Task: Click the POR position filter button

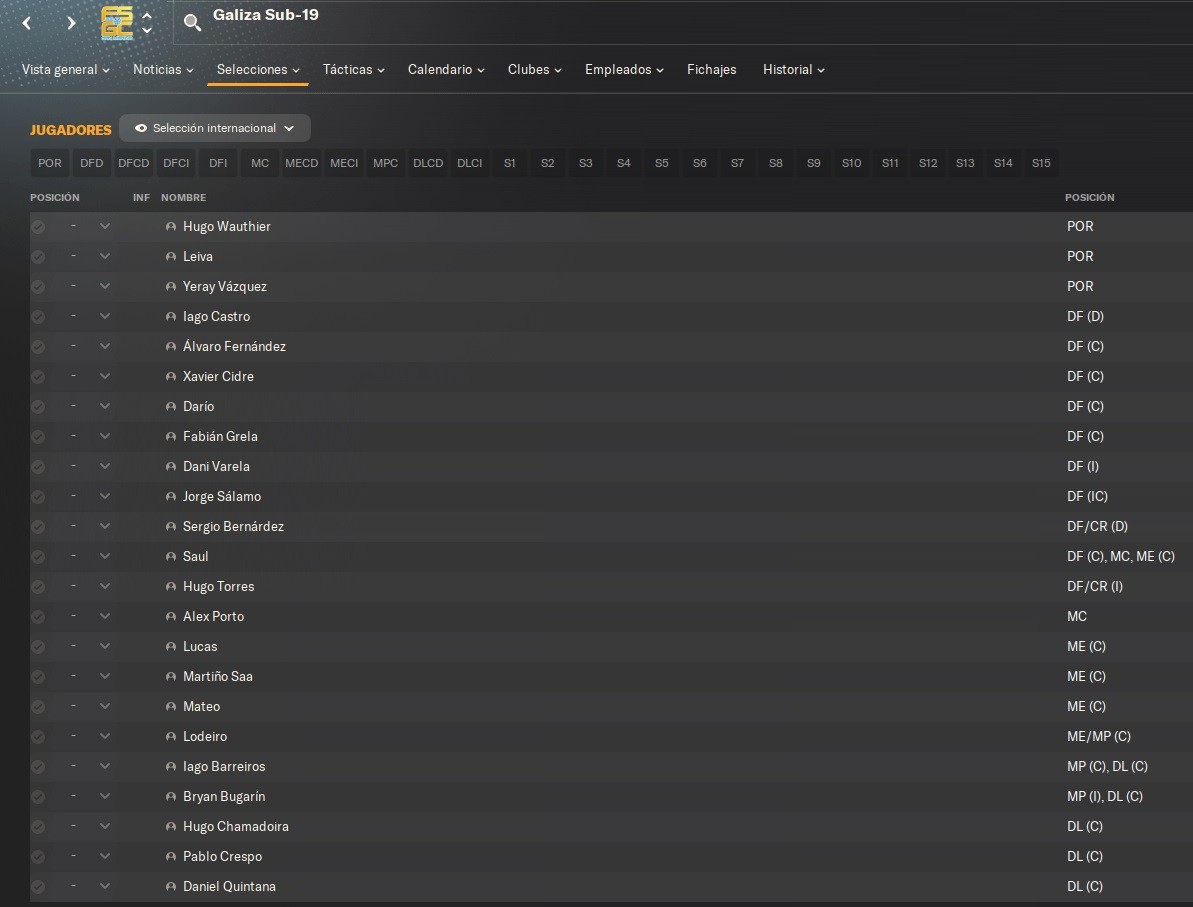Action: (49, 163)
